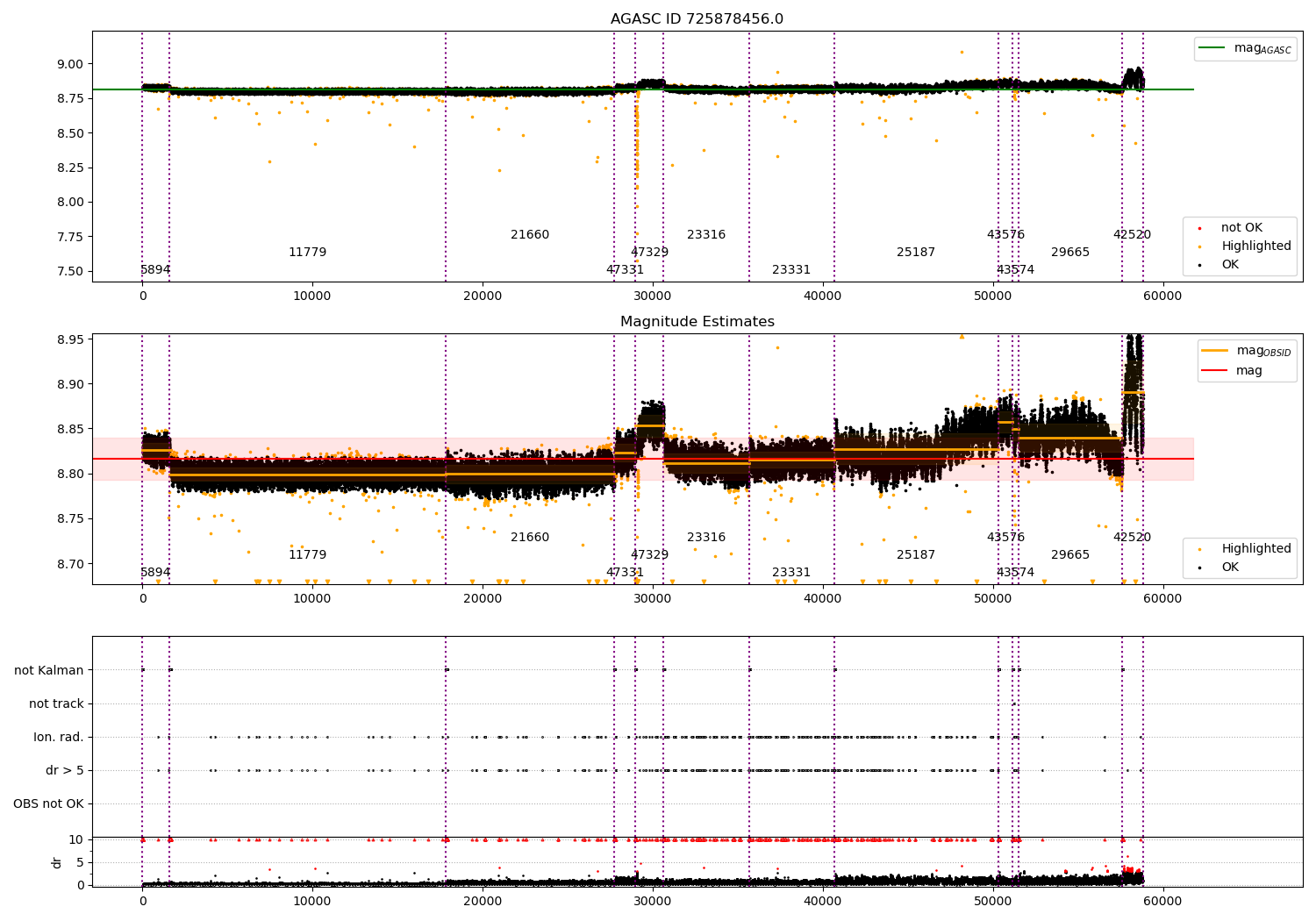Click the "Magnitude Estimates" plot title
The height and width of the screenshot is (921, 1316).
tap(697, 322)
